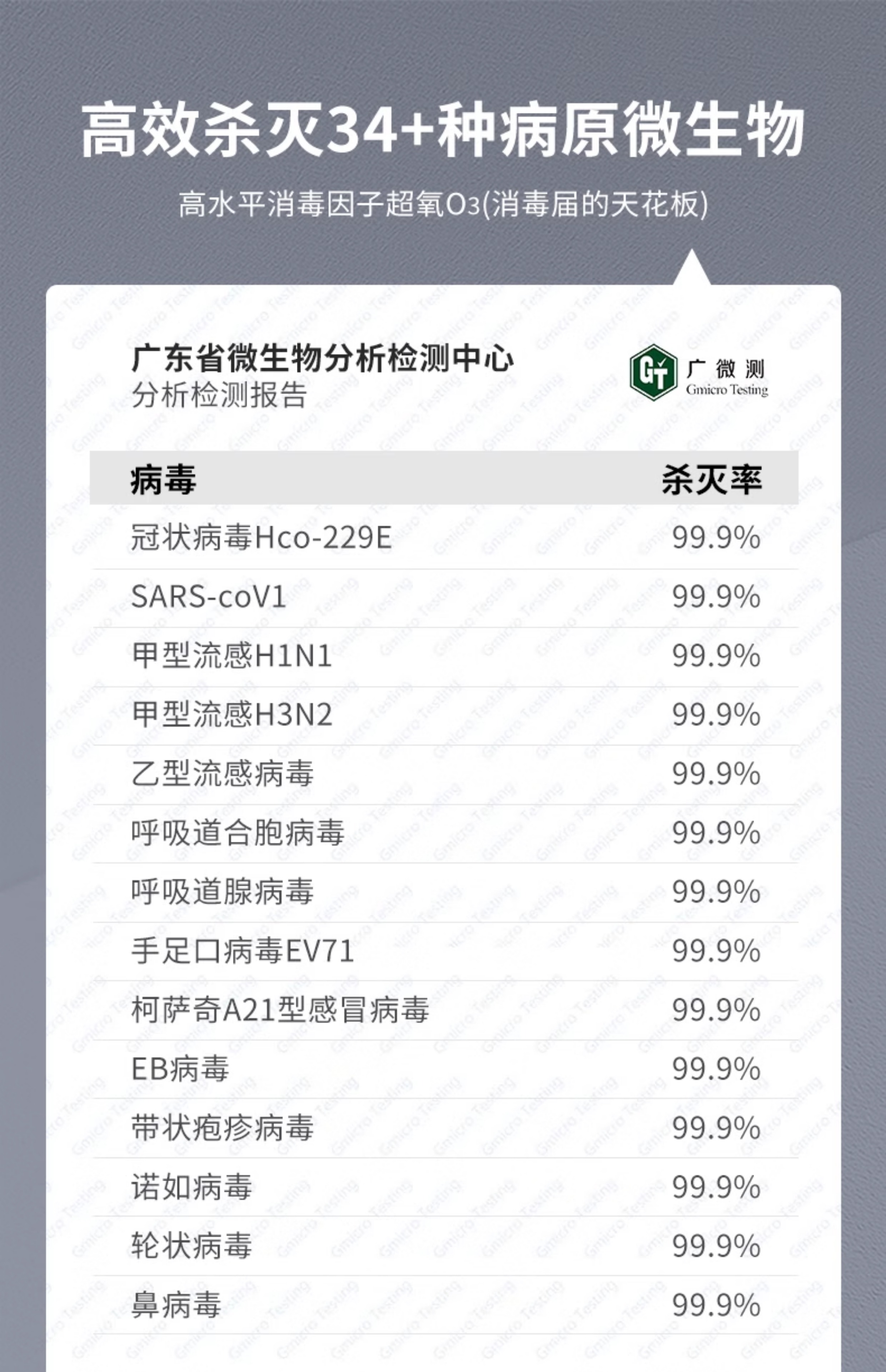Select the SARS-coV1 row
The width and height of the screenshot is (886, 1372).
pyautogui.click(x=445, y=597)
